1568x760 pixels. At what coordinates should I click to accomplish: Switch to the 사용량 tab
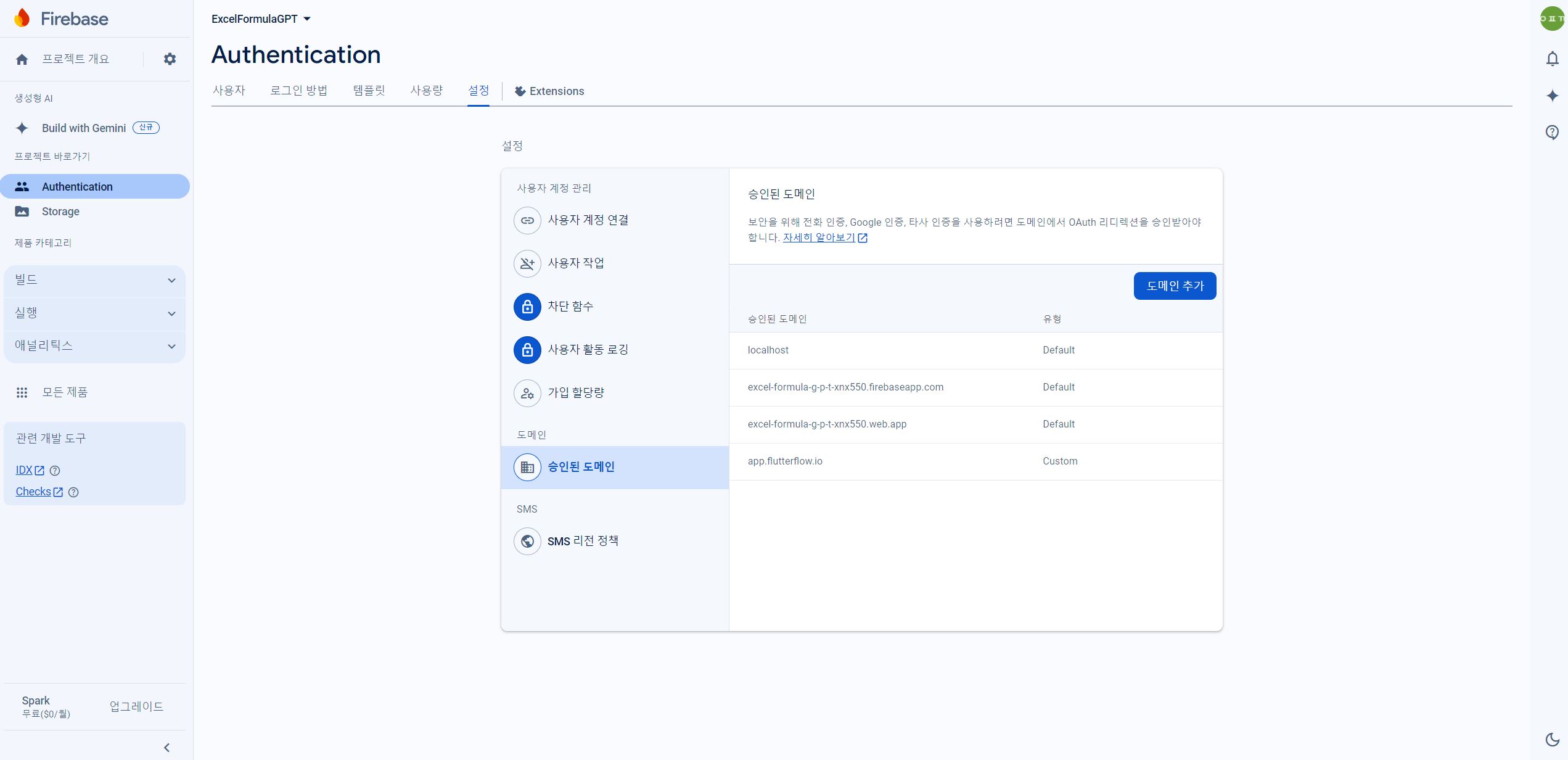tap(427, 91)
